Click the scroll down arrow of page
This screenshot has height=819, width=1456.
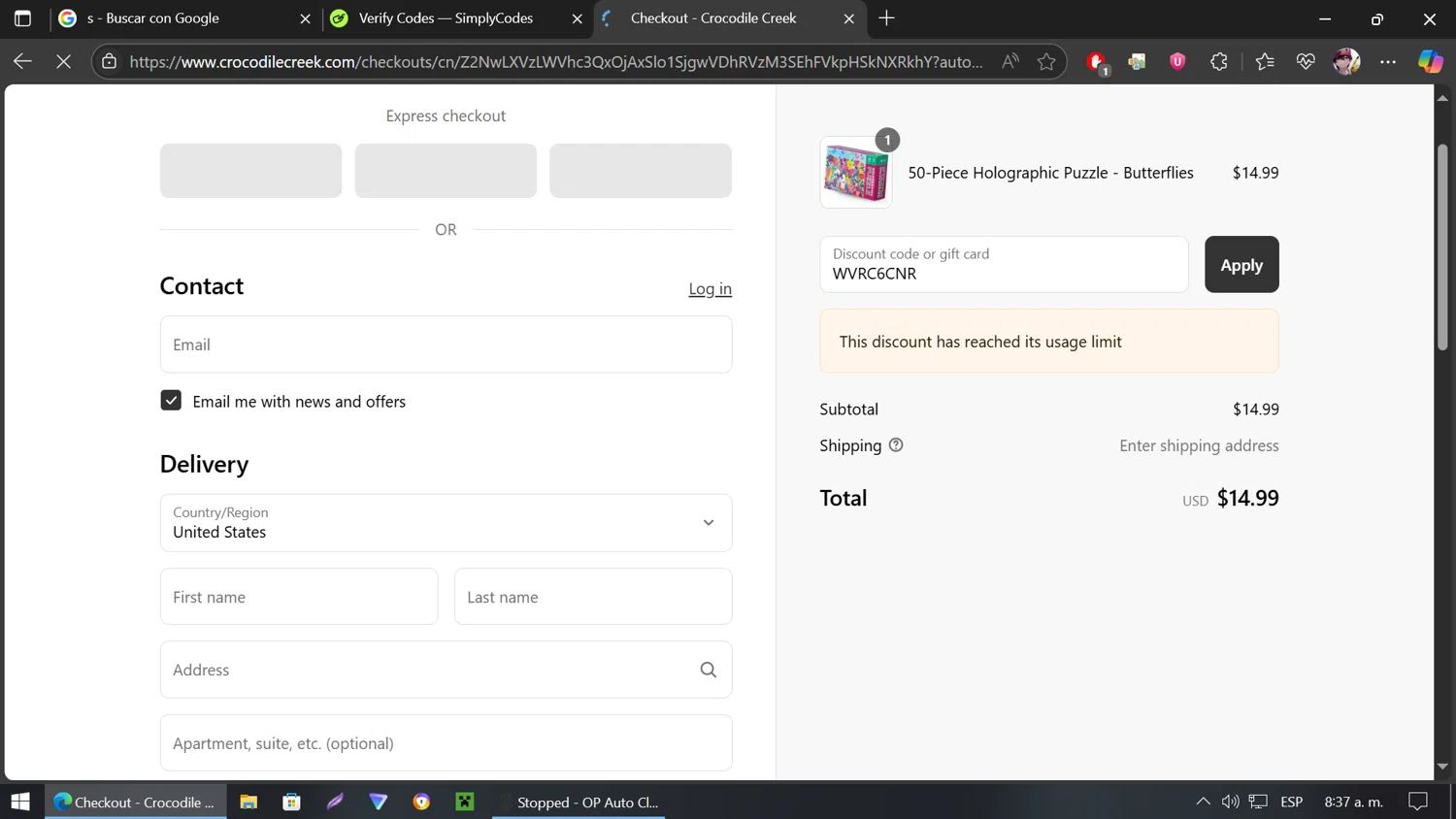point(1442,767)
